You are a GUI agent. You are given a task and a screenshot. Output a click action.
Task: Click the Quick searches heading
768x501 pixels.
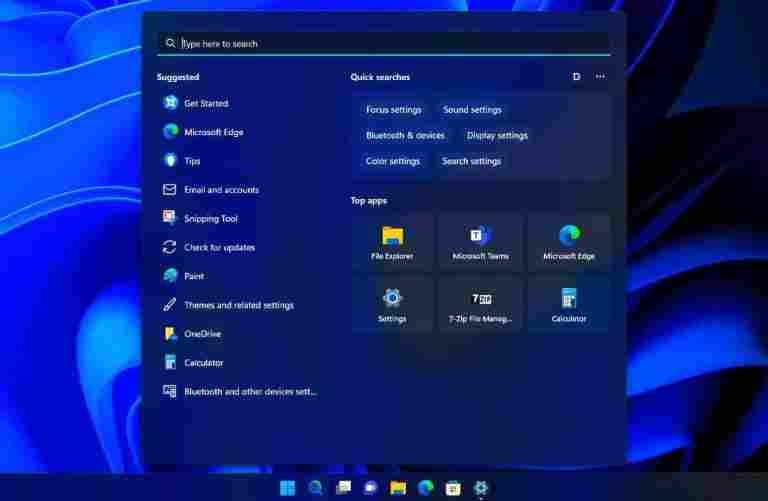(x=380, y=77)
